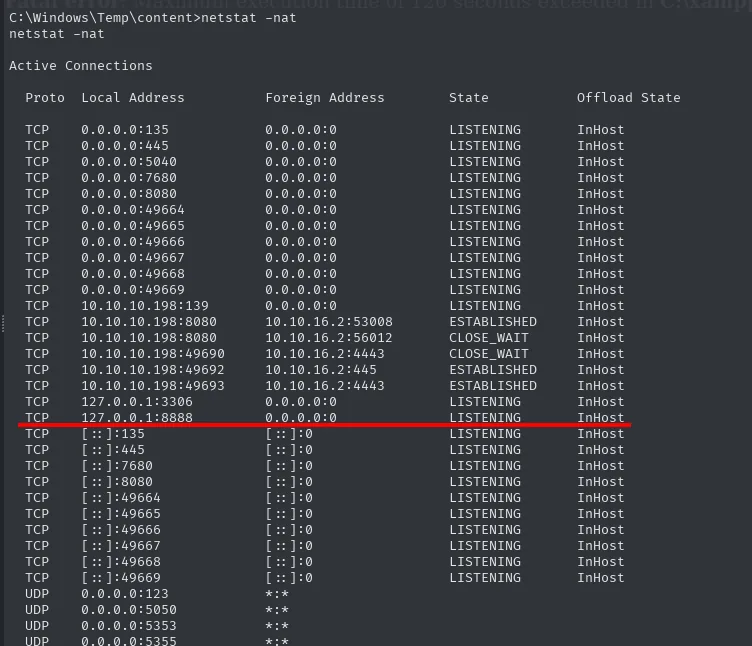Click LISTENING state in the 127.0.0.1:3306 row
Image resolution: width=752 pixels, height=646 pixels.
[485, 402]
